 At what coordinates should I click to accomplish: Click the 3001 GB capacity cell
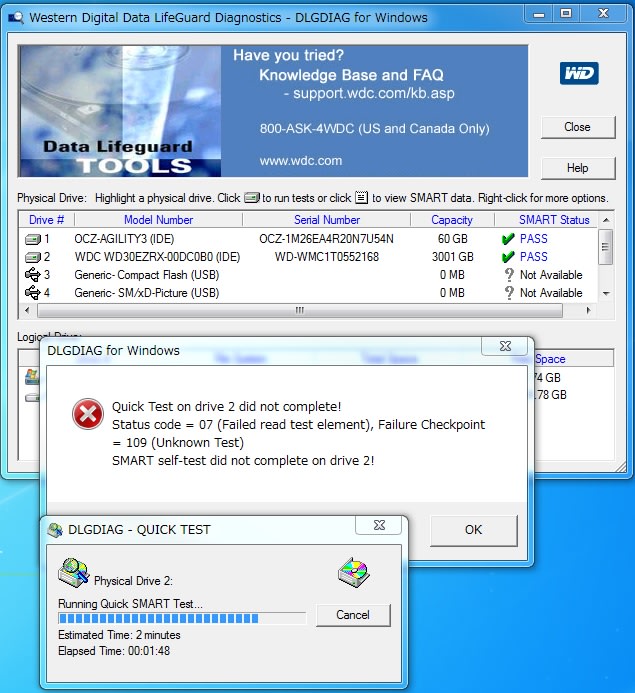click(x=452, y=257)
